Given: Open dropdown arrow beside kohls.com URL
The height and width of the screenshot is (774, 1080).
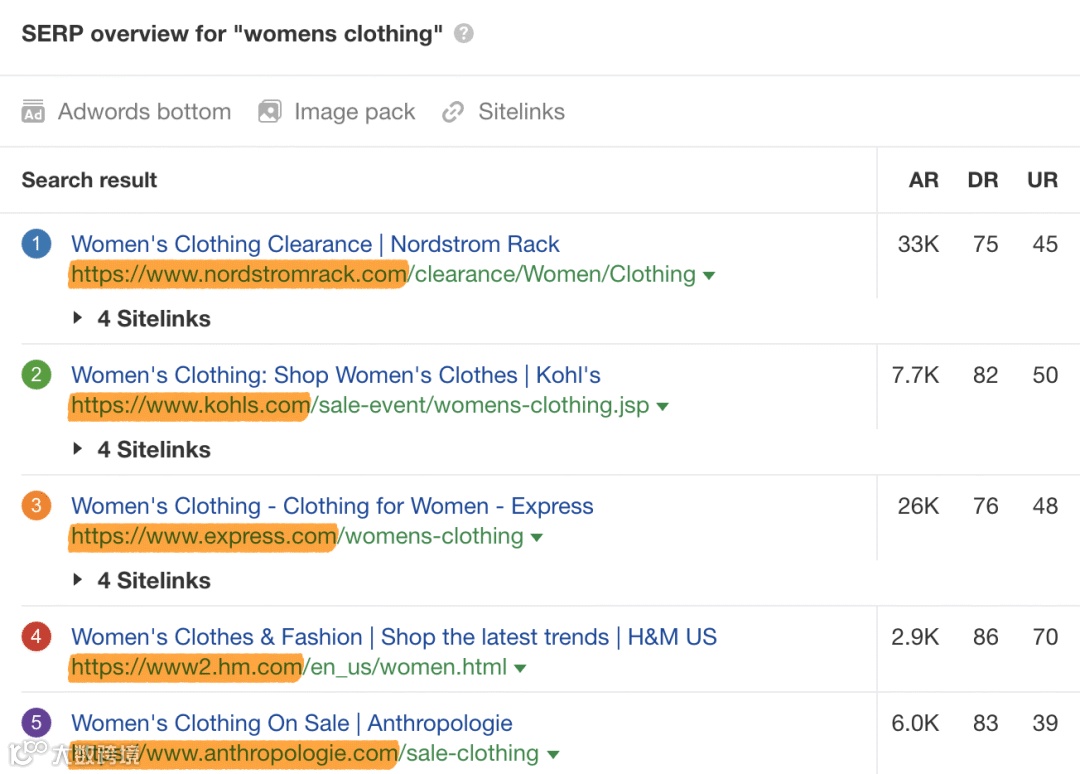Looking at the screenshot, I should pyautogui.click(x=662, y=407).
